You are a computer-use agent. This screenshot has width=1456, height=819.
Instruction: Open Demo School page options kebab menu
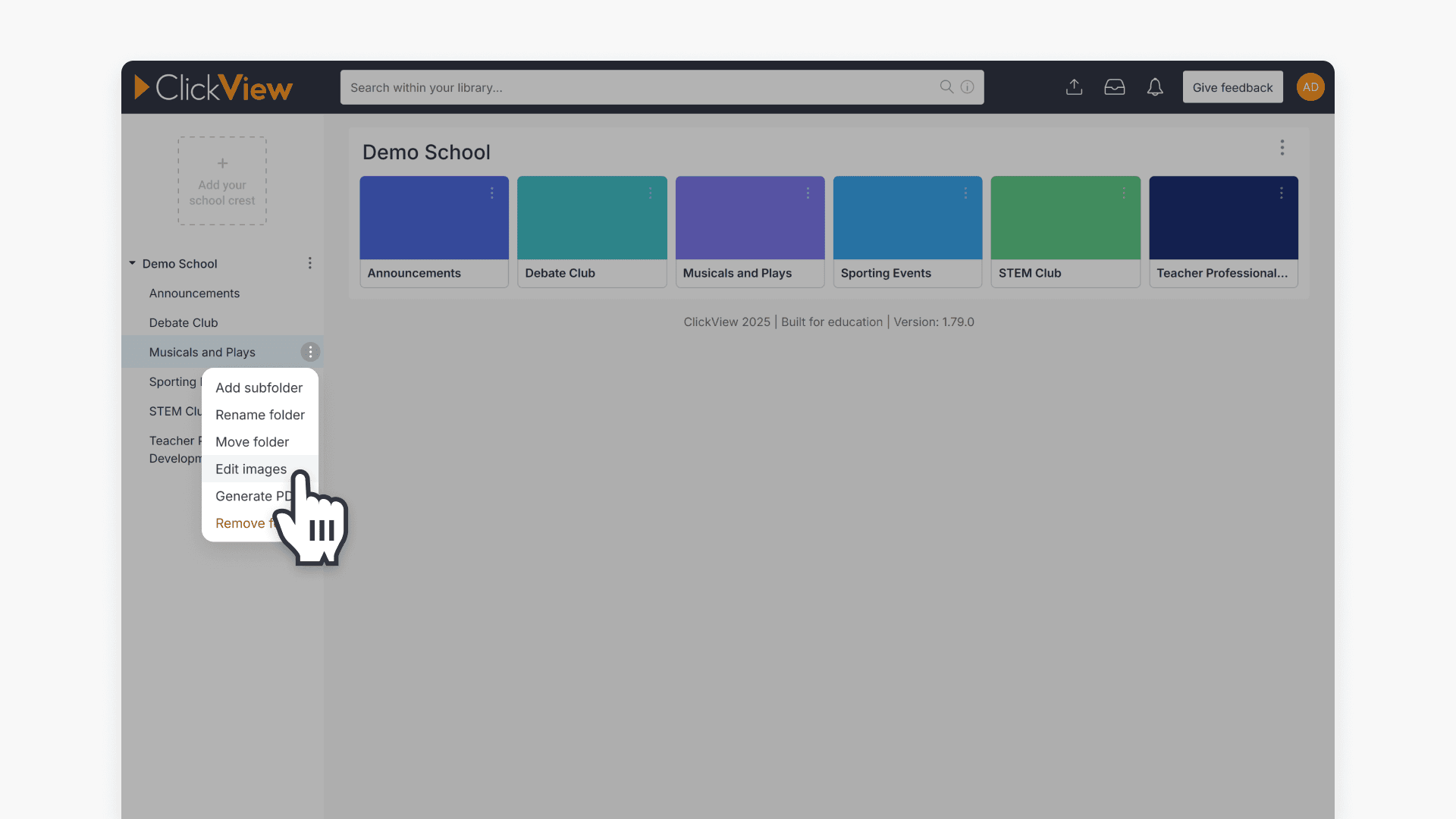coord(1282,148)
